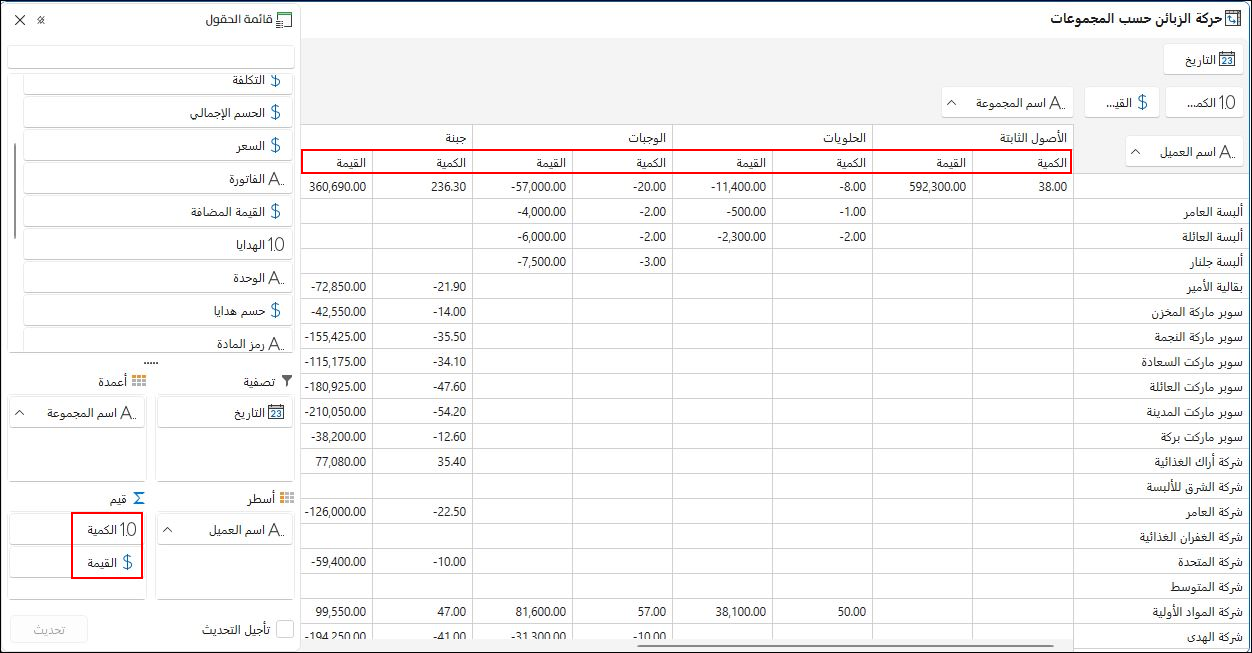Select the سوبر ماركت السعادة row header
The width and height of the screenshot is (1252, 653).
coord(1160,362)
